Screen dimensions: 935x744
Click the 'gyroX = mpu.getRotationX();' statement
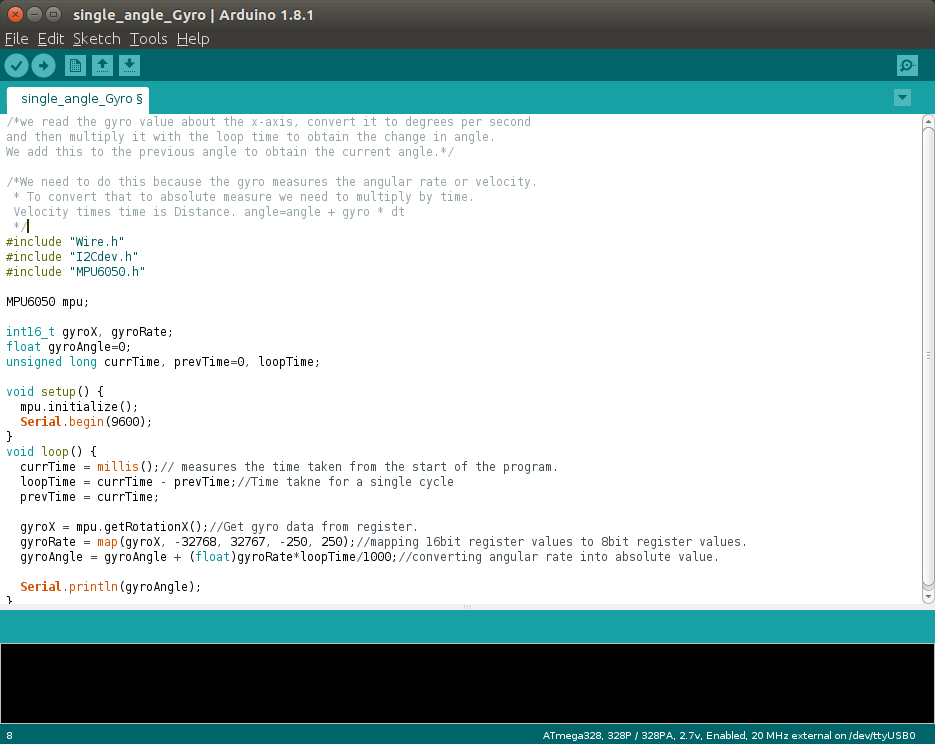114,527
